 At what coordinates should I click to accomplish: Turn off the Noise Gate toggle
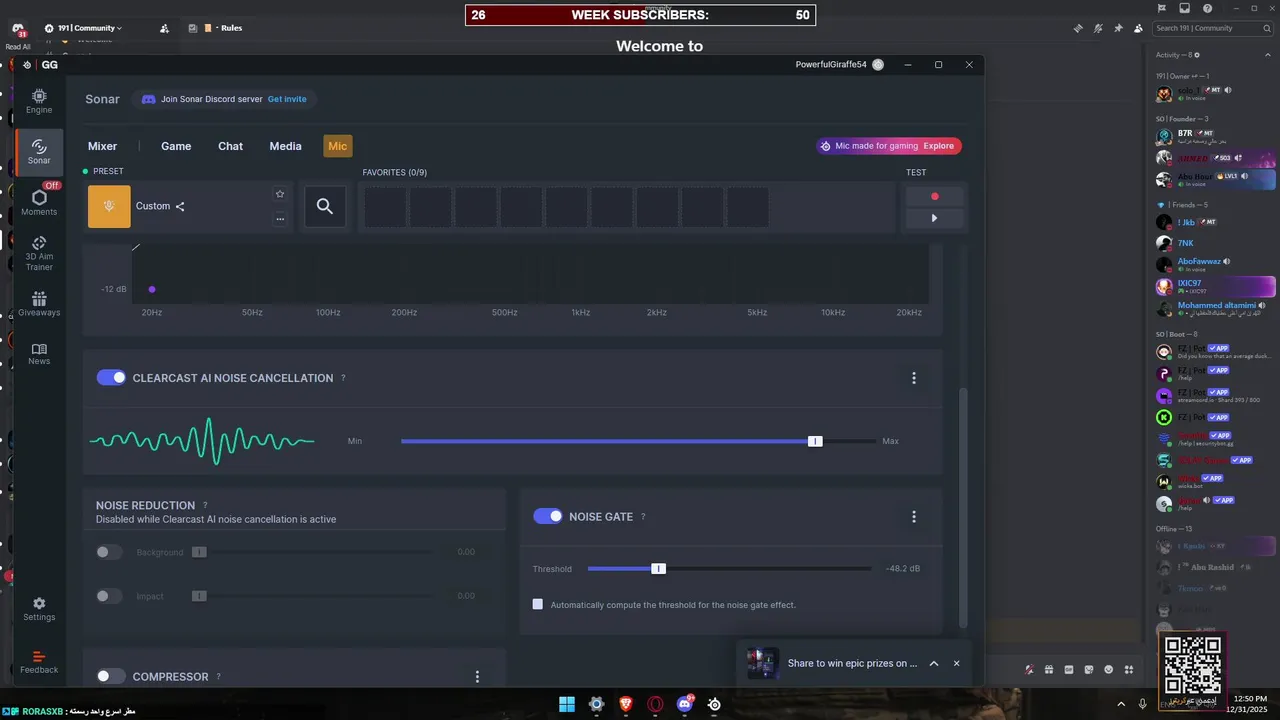[548, 516]
